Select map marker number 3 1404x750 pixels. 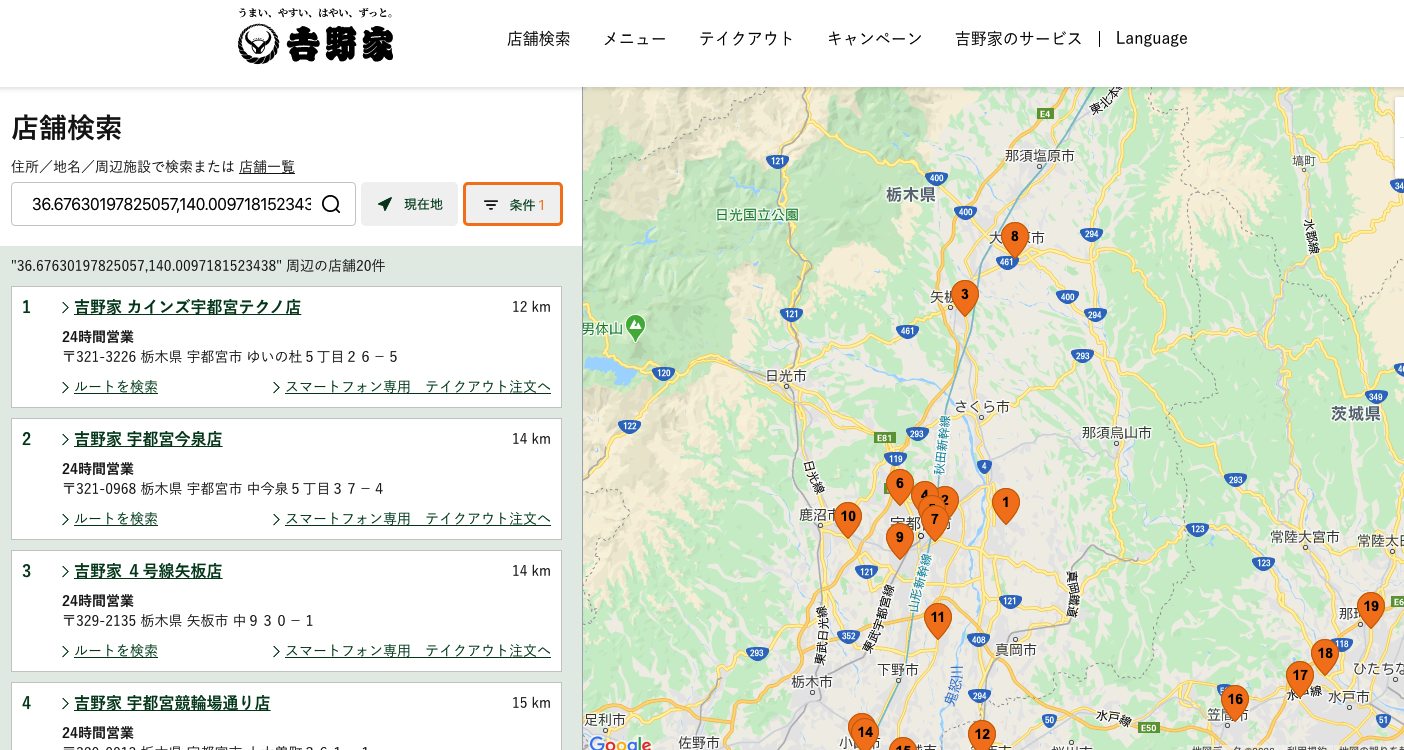click(x=964, y=295)
